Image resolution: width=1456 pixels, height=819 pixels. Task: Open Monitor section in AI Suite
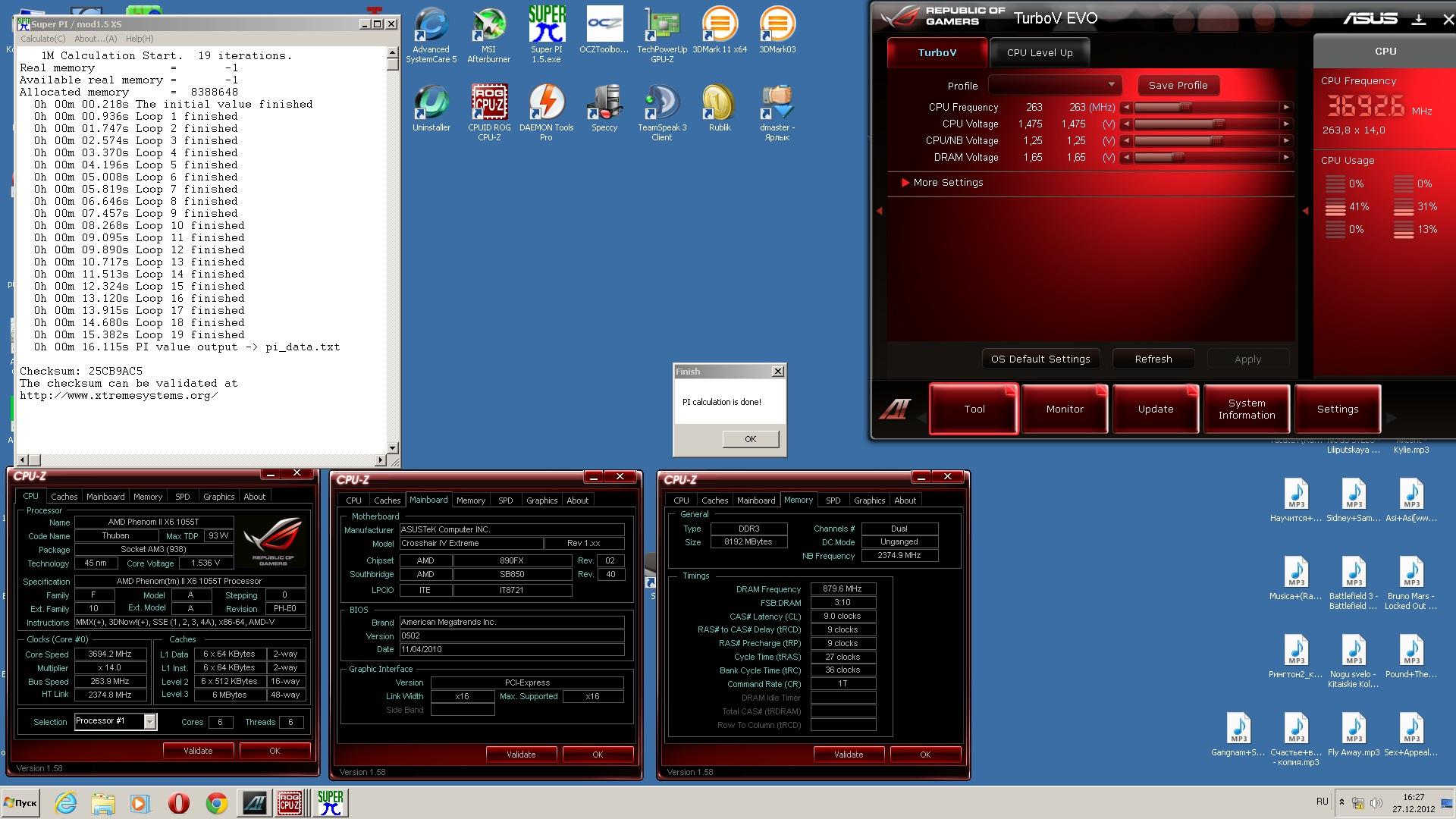(1065, 409)
